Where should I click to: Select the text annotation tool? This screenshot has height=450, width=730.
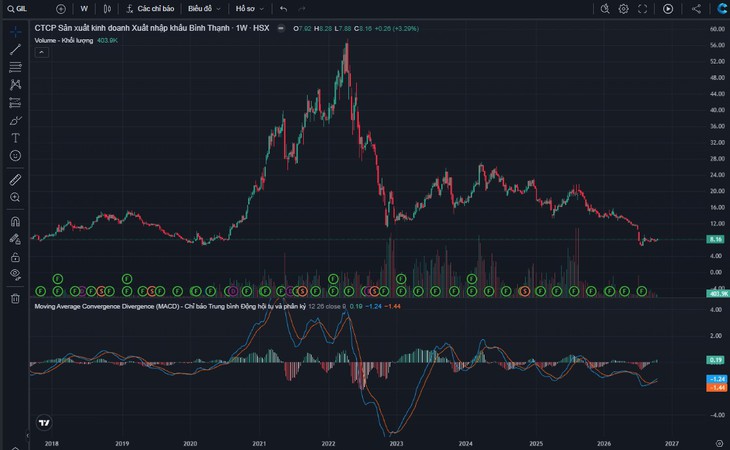[x=15, y=138]
